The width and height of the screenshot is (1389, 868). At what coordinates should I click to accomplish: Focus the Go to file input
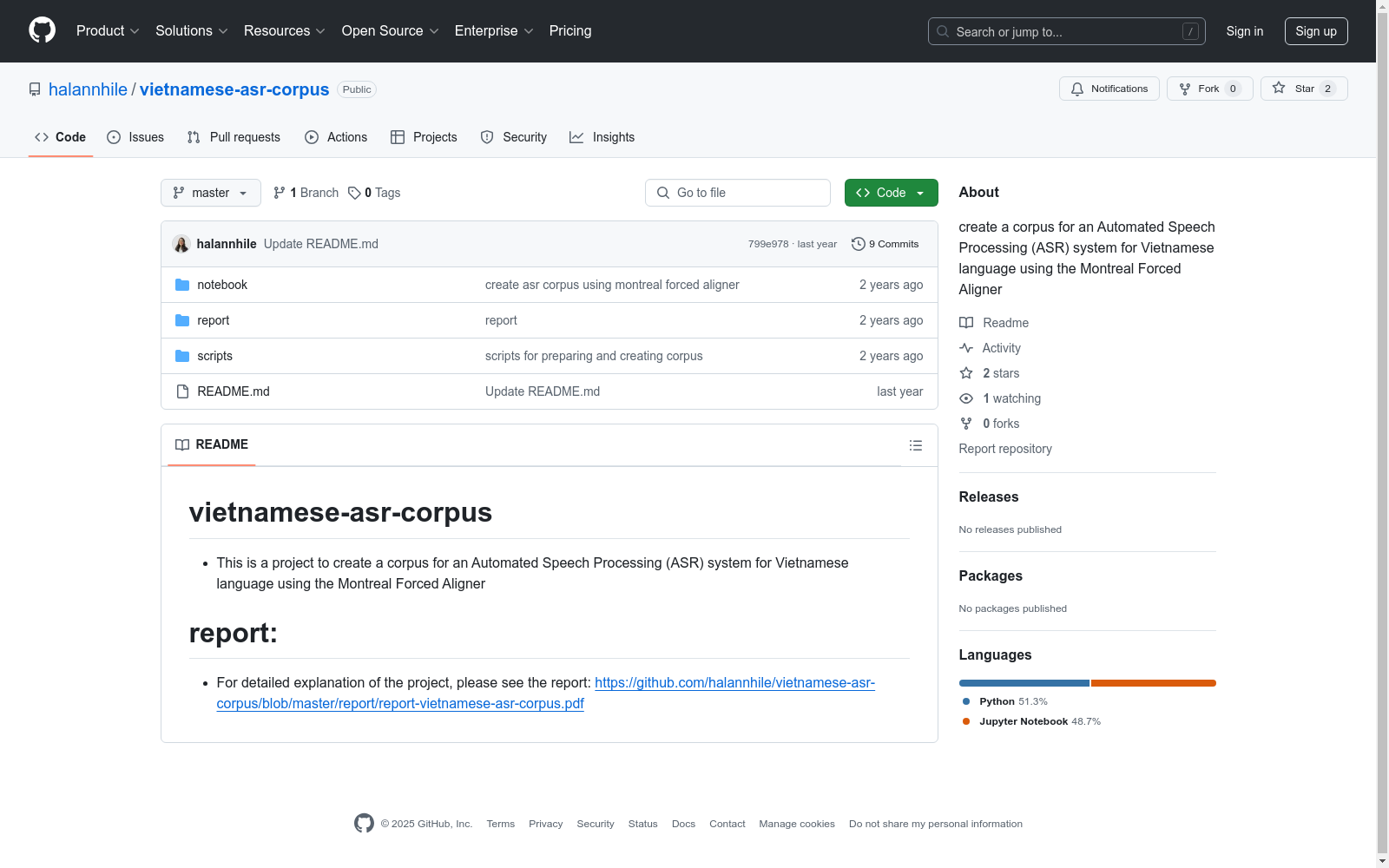[738, 193]
